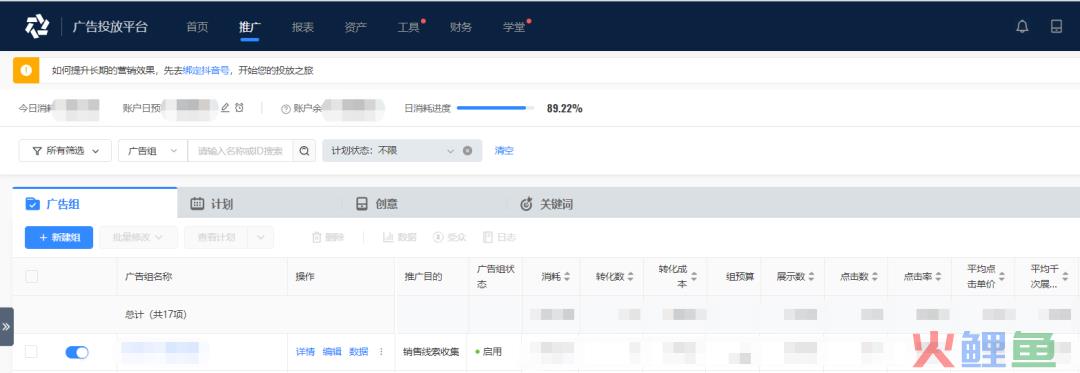This screenshot has width=1080, height=373.
Task: Sort by 展示数 column arrows
Action: point(811,277)
